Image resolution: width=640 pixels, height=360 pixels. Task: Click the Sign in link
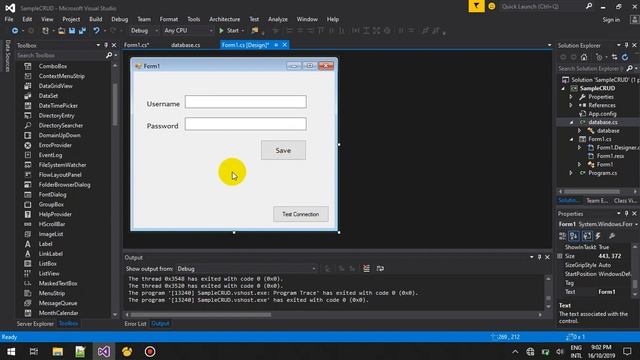coord(611,20)
